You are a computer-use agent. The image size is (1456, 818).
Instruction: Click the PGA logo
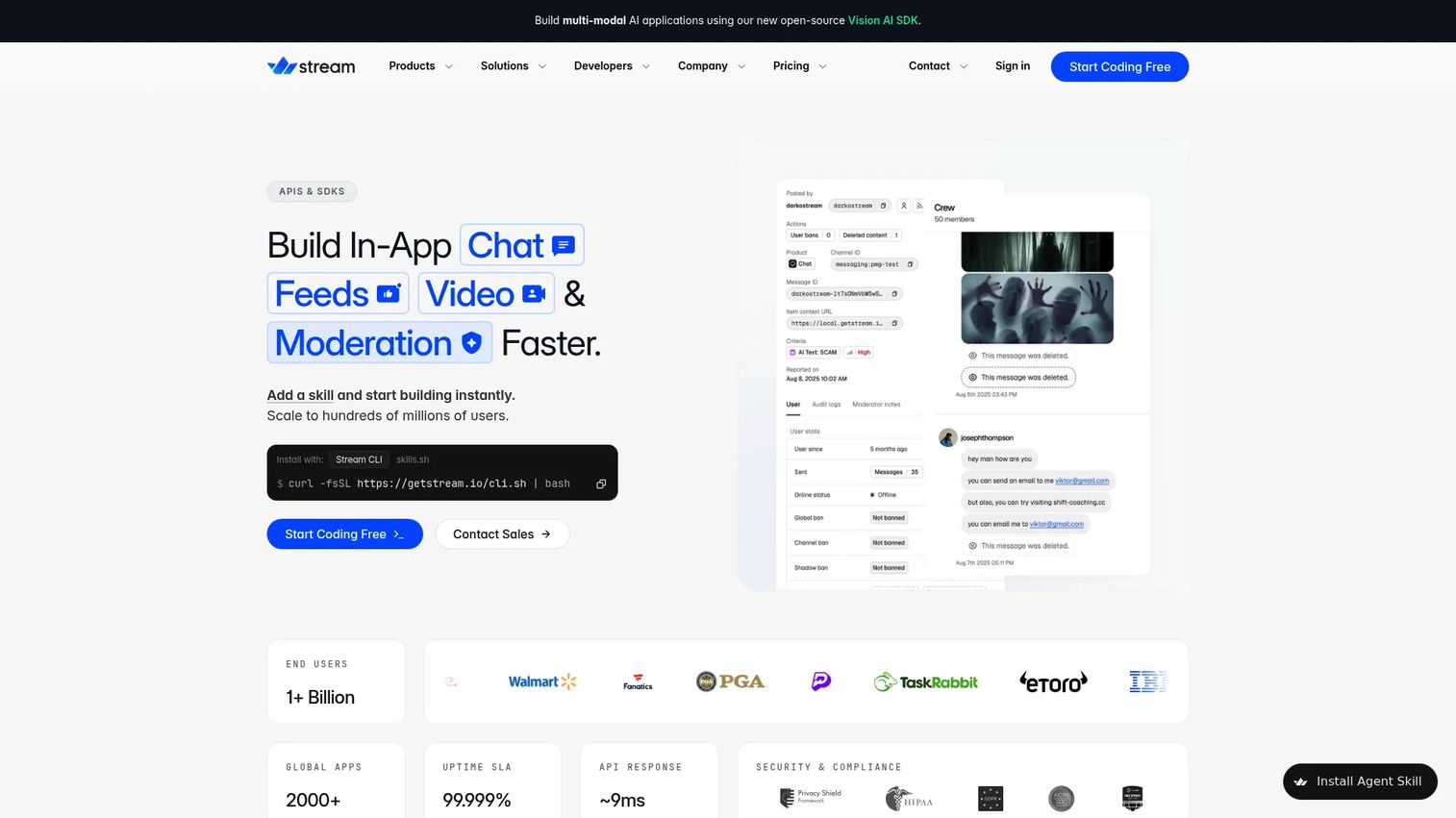[731, 682]
